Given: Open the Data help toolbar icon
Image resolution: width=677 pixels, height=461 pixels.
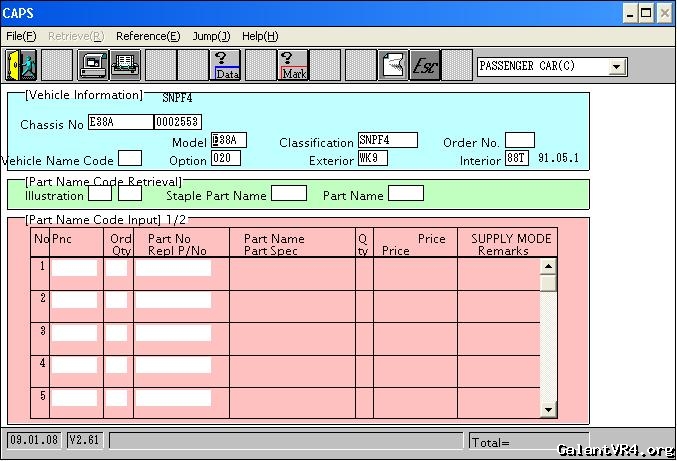Looking at the screenshot, I should (x=227, y=66).
